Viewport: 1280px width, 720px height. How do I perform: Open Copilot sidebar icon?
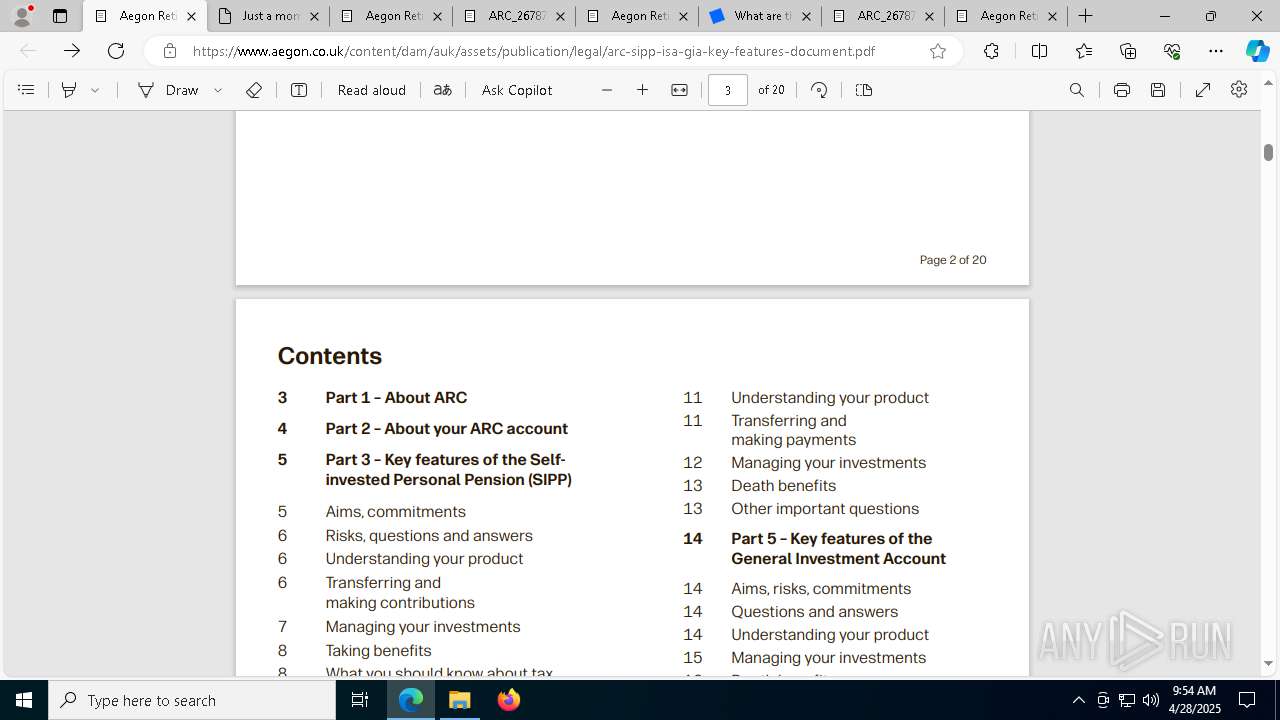coord(1258,51)
